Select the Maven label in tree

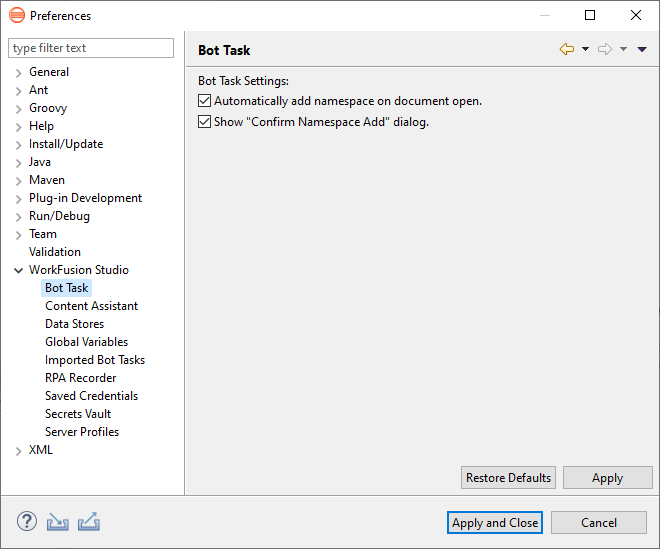click(47, 180)
